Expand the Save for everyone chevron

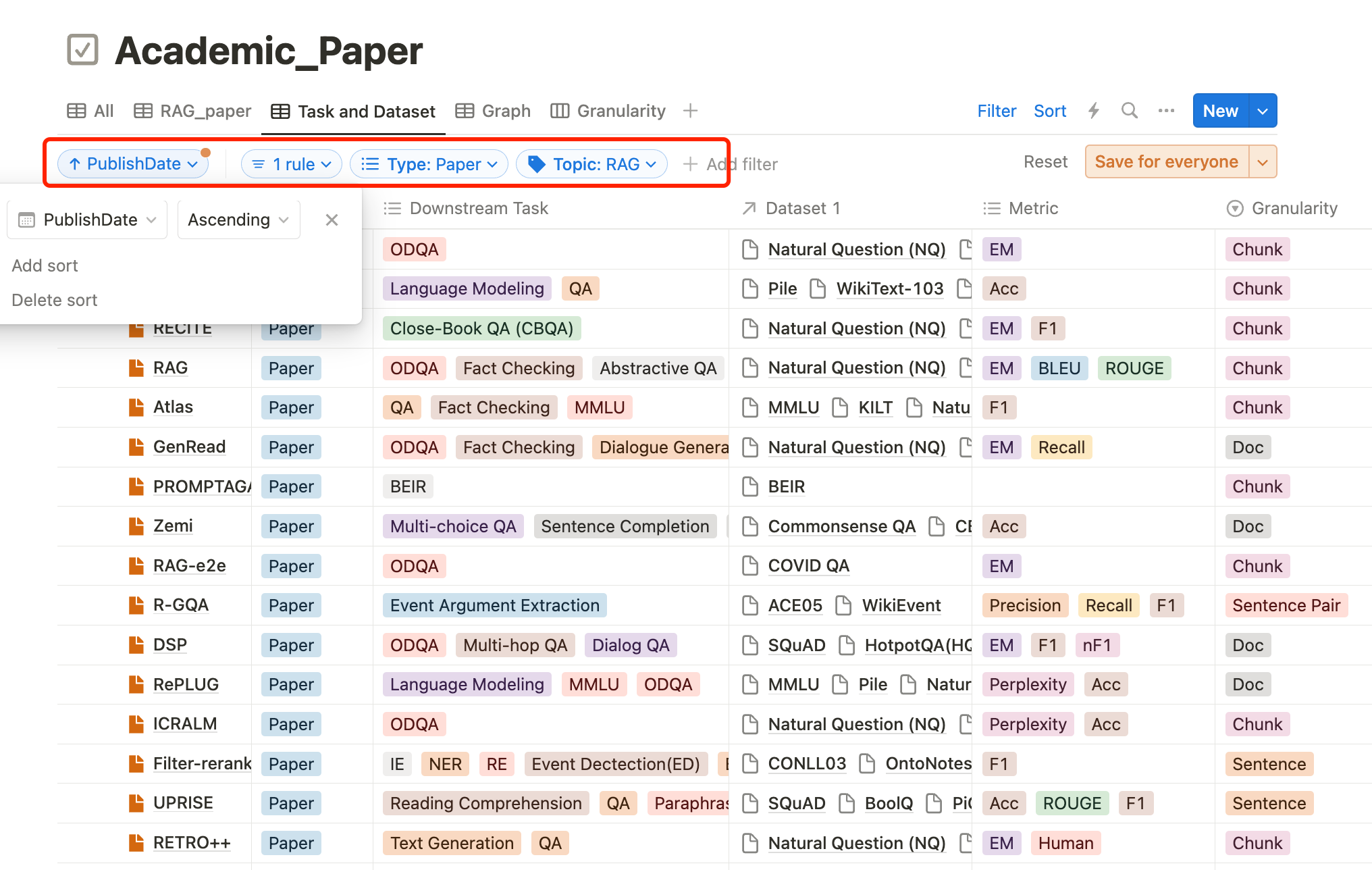1263,162
